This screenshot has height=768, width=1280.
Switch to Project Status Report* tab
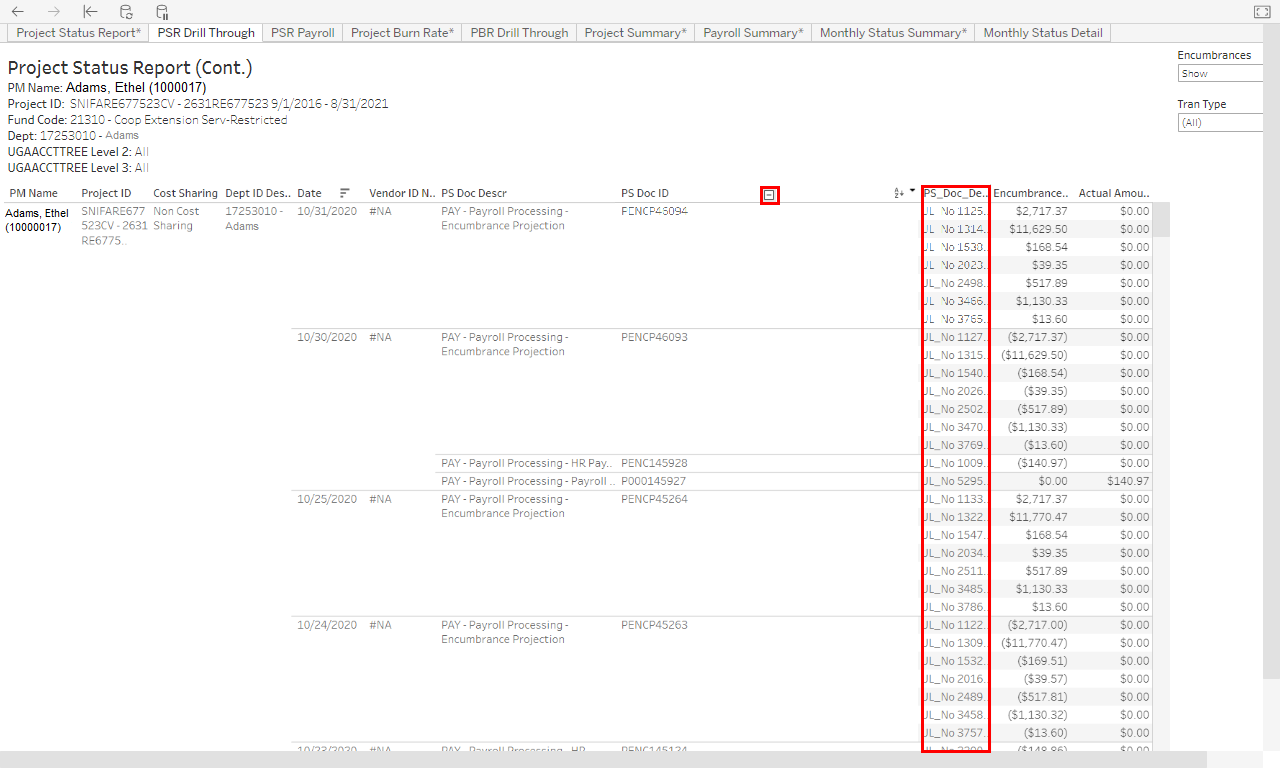tap(78, 33)
